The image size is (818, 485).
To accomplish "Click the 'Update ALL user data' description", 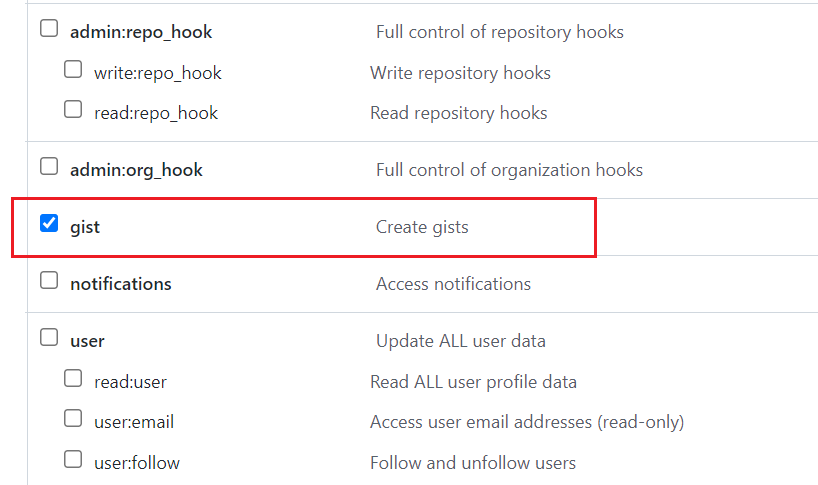I will pos(461,341).
